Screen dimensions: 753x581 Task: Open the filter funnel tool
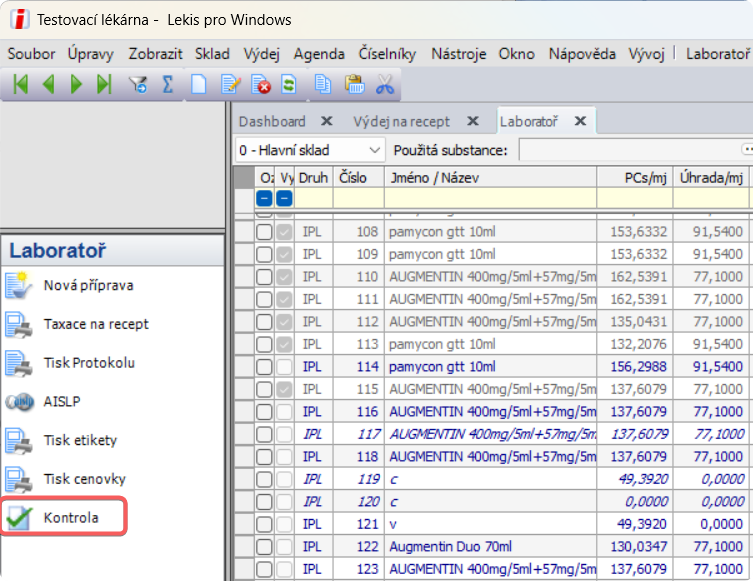click(138, 85)
